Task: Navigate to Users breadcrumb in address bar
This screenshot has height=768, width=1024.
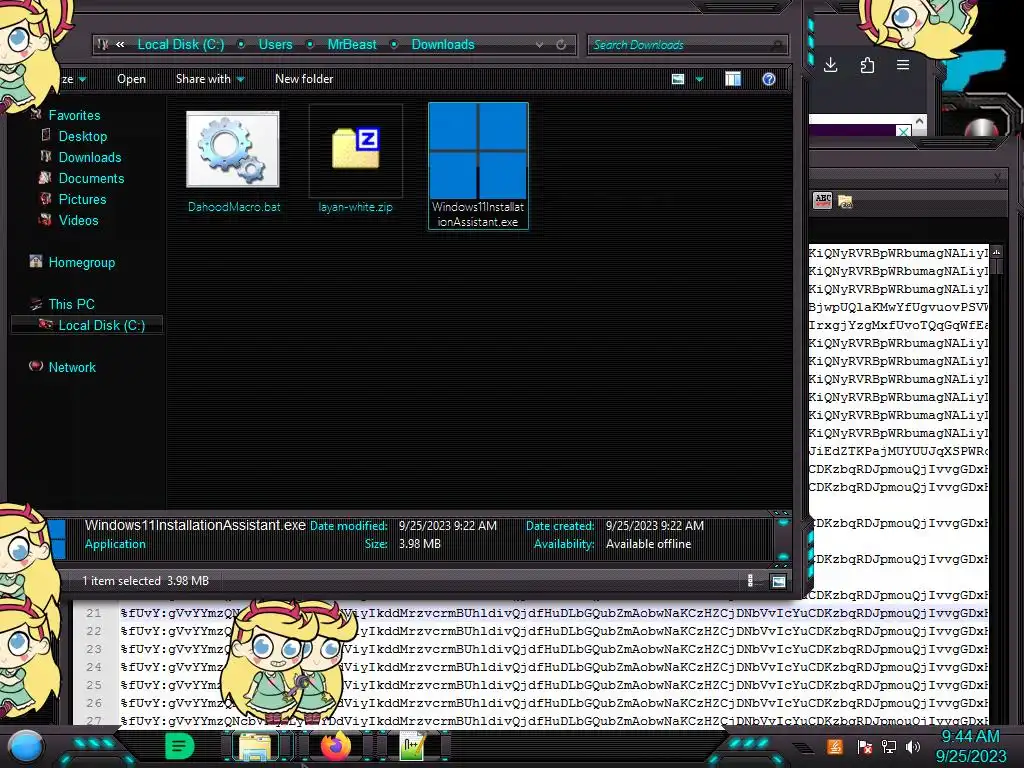Action: click(275, 44)
